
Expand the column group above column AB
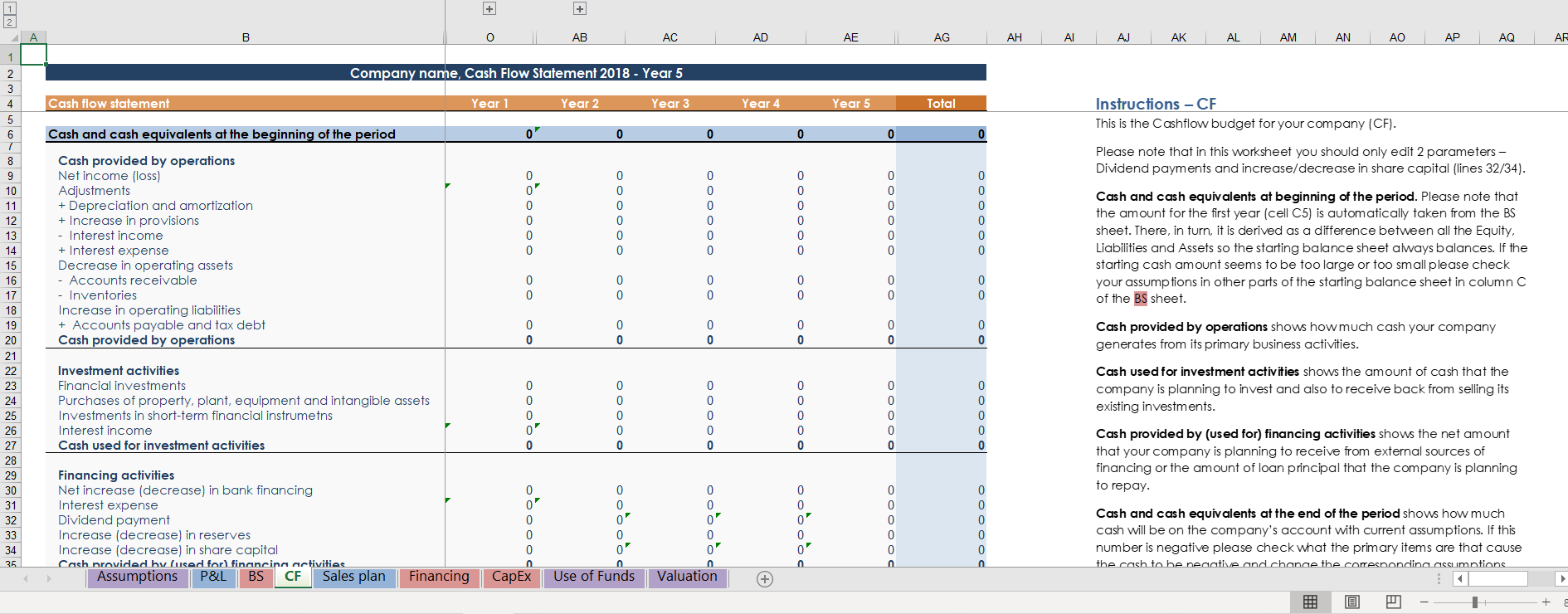point(580,8)
